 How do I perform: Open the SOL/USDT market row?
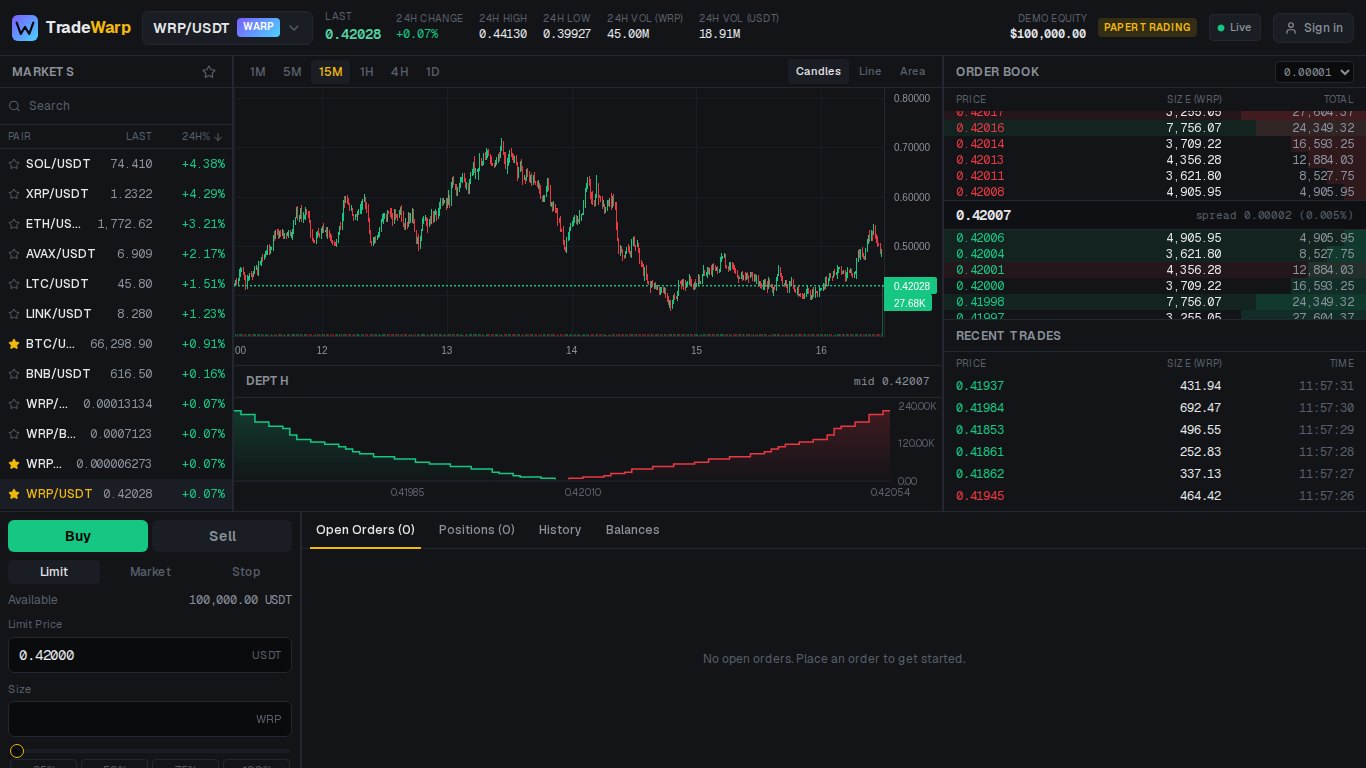pos(116,164)
